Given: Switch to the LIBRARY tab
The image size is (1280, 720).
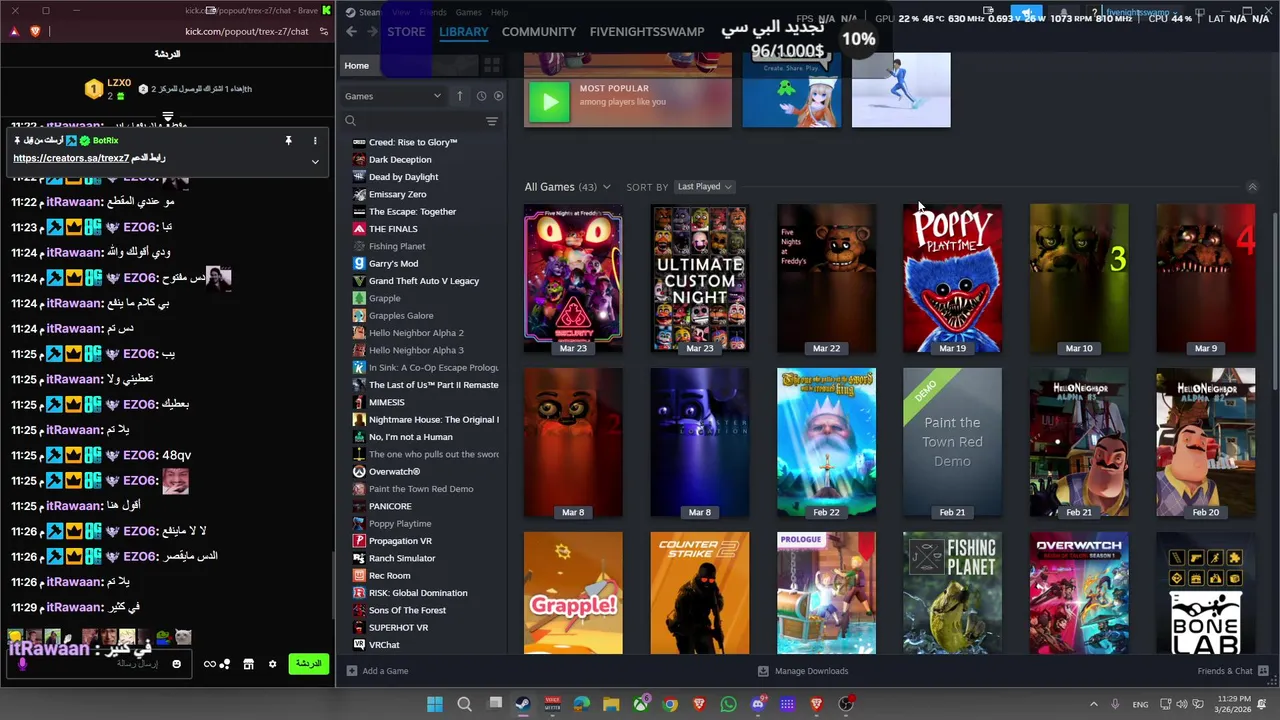Looking at the screenshot, I should (x=464, y=32).
